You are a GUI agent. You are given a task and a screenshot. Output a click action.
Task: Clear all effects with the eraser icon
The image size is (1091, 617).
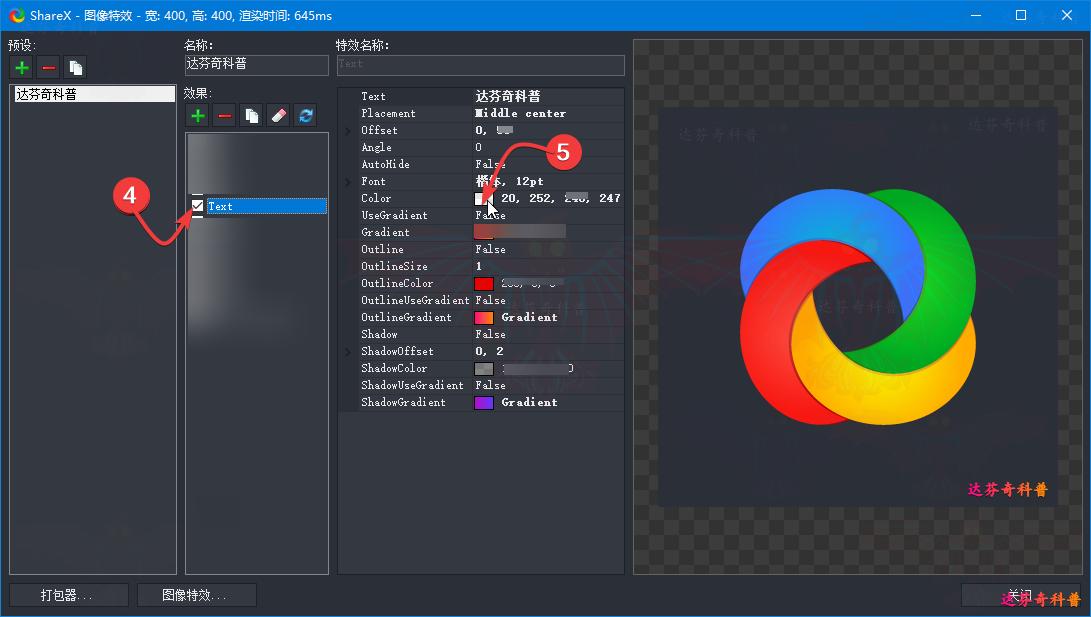tap(279, 116)
